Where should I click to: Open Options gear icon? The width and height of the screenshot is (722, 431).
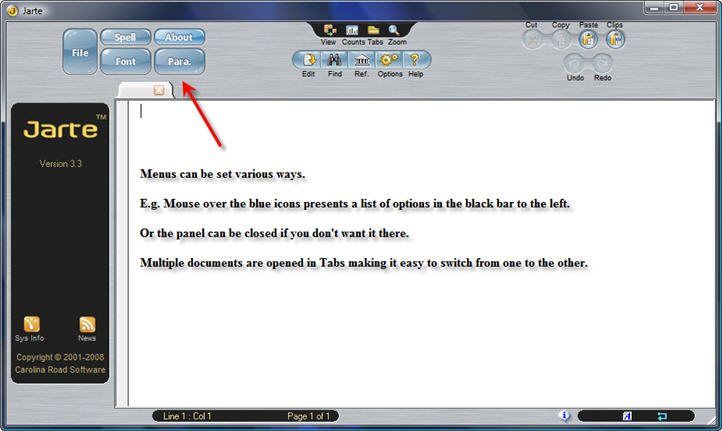[x=389, y=60]
